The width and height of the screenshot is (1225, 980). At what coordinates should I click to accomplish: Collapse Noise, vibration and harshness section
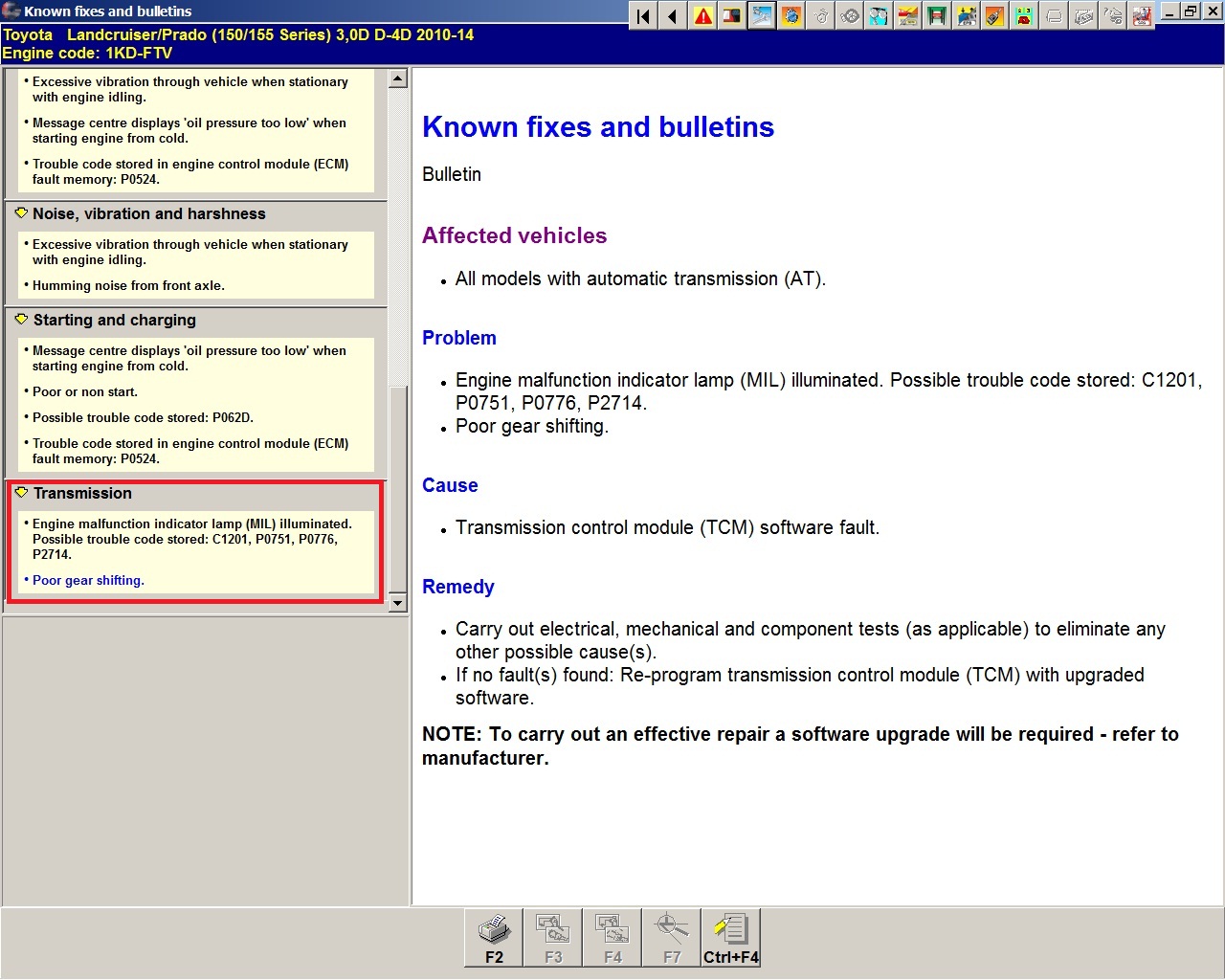pyautogui.click(x=21, y=213)
